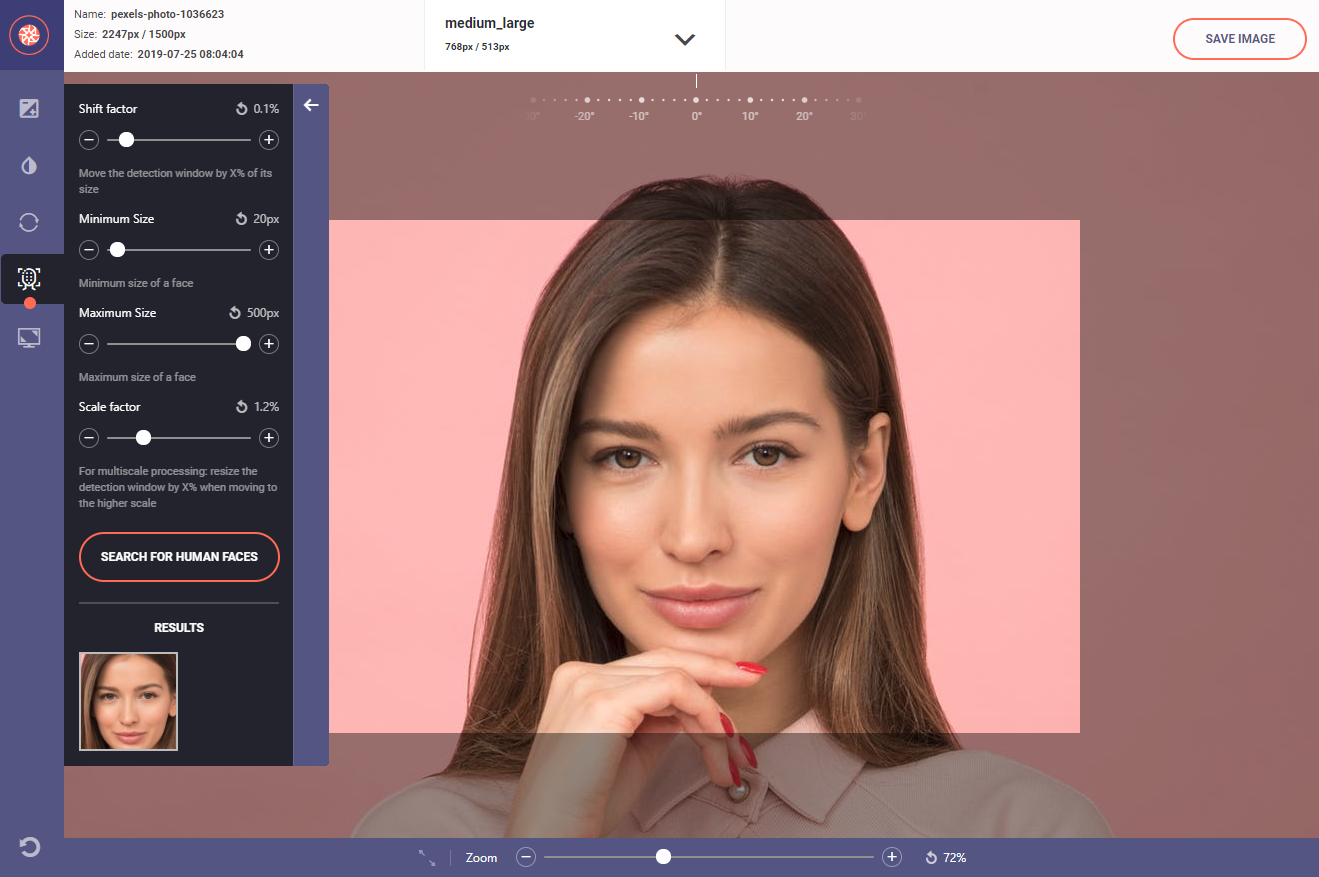Decrease Shift factor with minus button
Viewport: 1319px width, 877px height.
click(x=89, y=140)
